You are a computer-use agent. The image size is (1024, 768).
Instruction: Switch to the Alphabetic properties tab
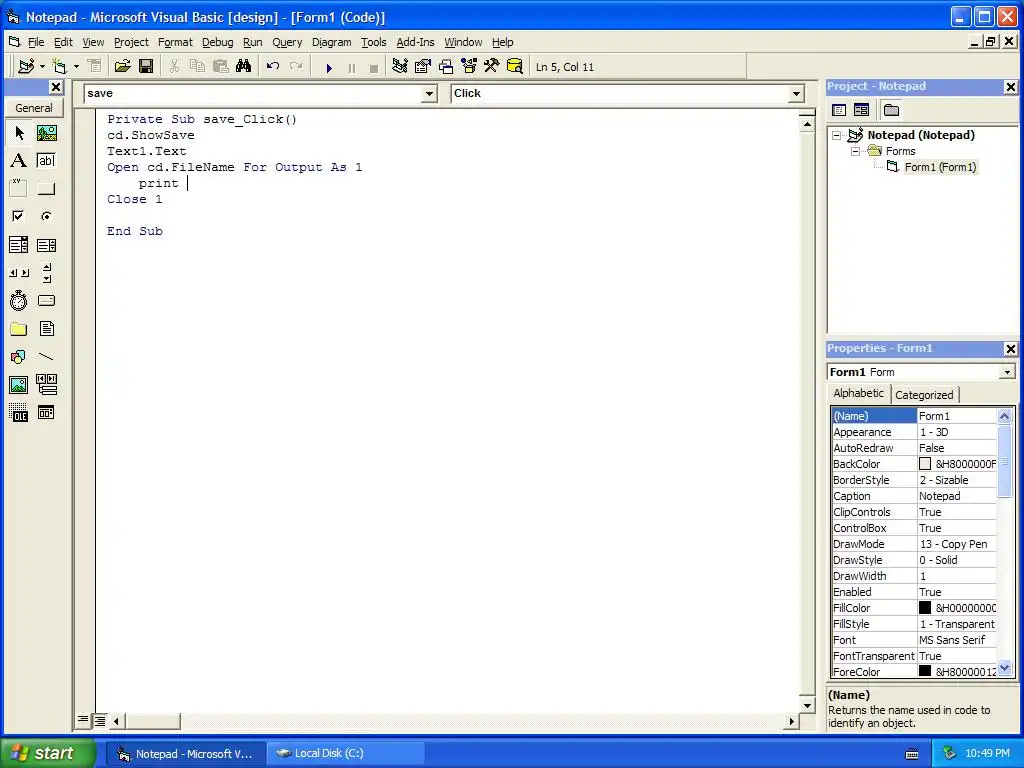pos(858,393)
